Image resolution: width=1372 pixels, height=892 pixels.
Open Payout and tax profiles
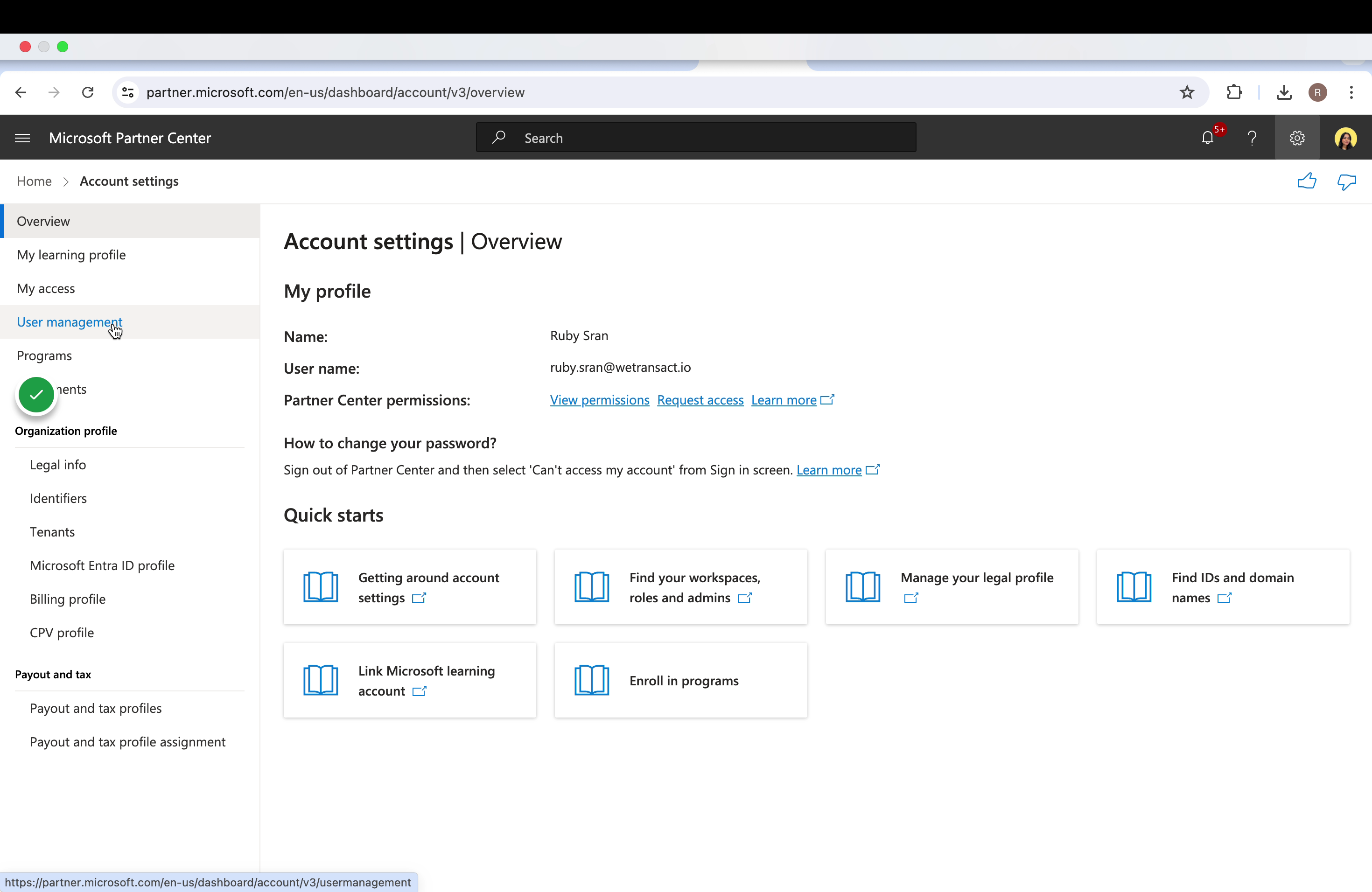[x=96, y=708]
